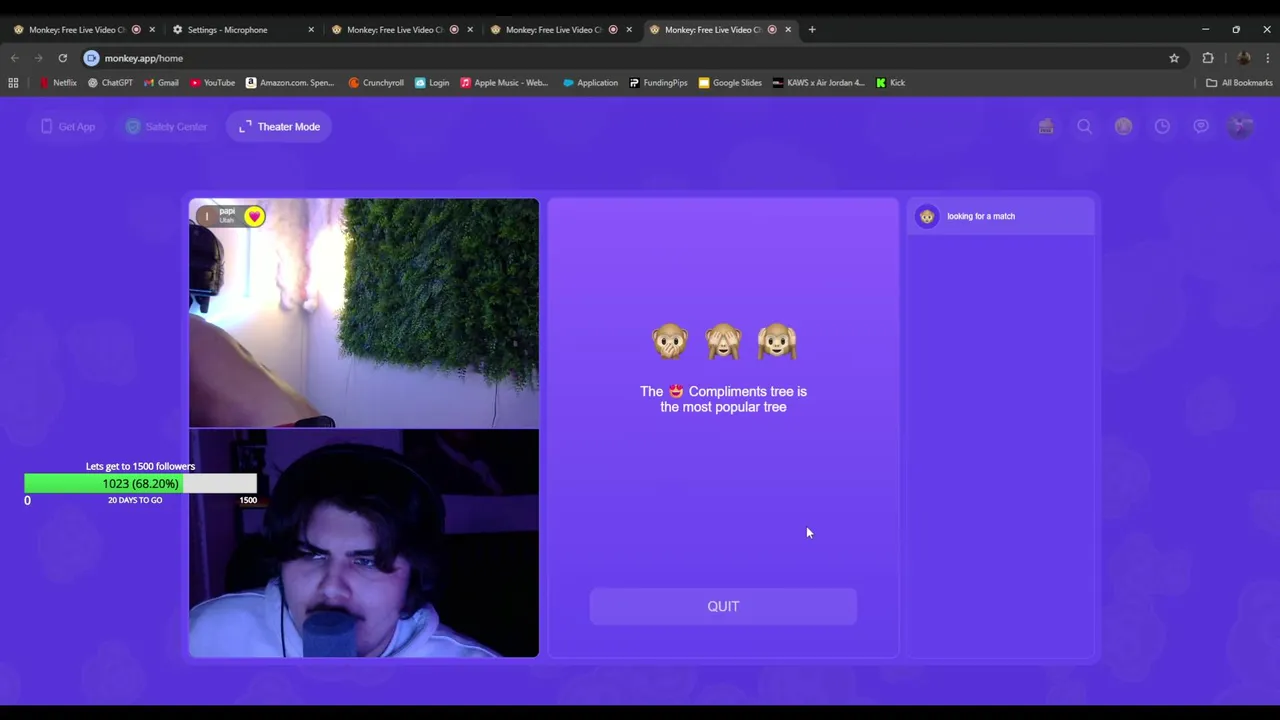Image resolution: width=1280 pixels, height=720 pixels.
Task: Reload the monkey.app page
Action: click(62, 58)
